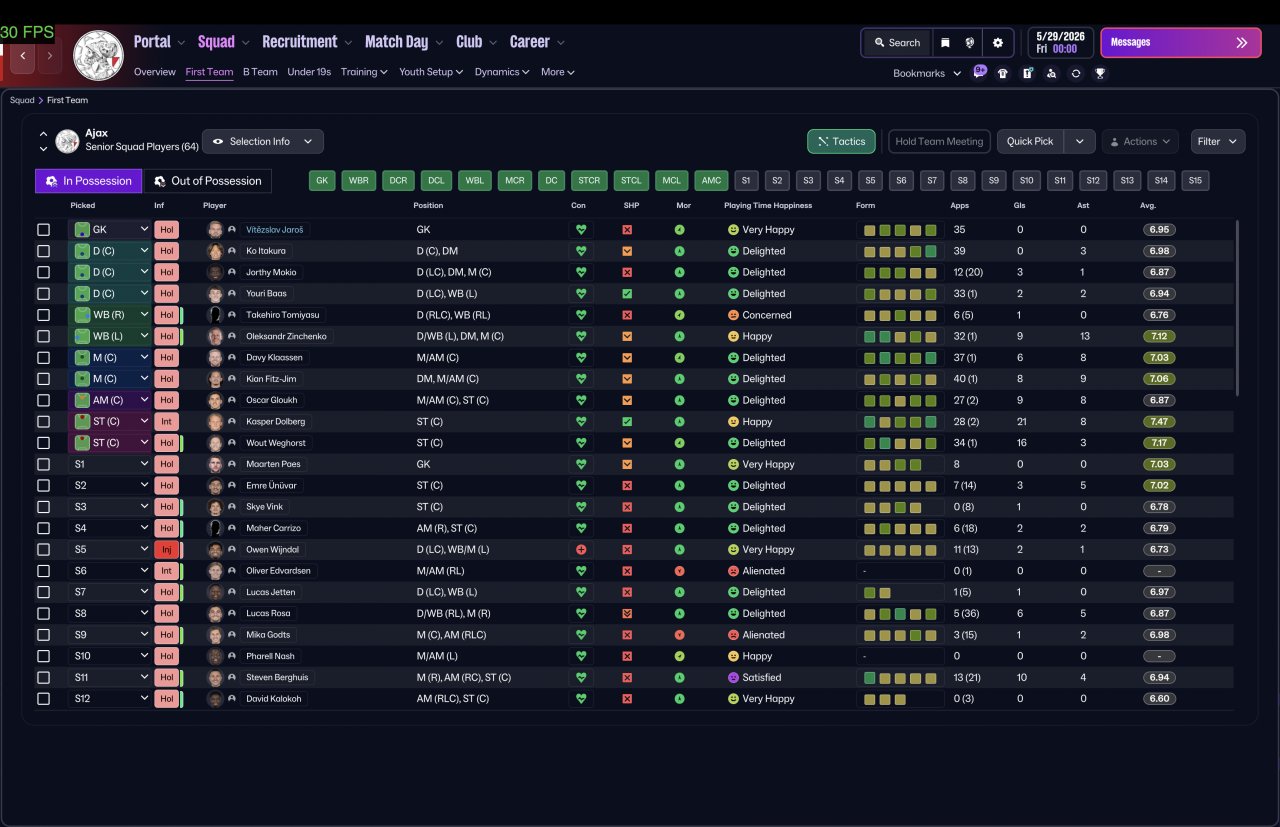
Task: Click the scouting person-search icon
Action: point(1051,73)
